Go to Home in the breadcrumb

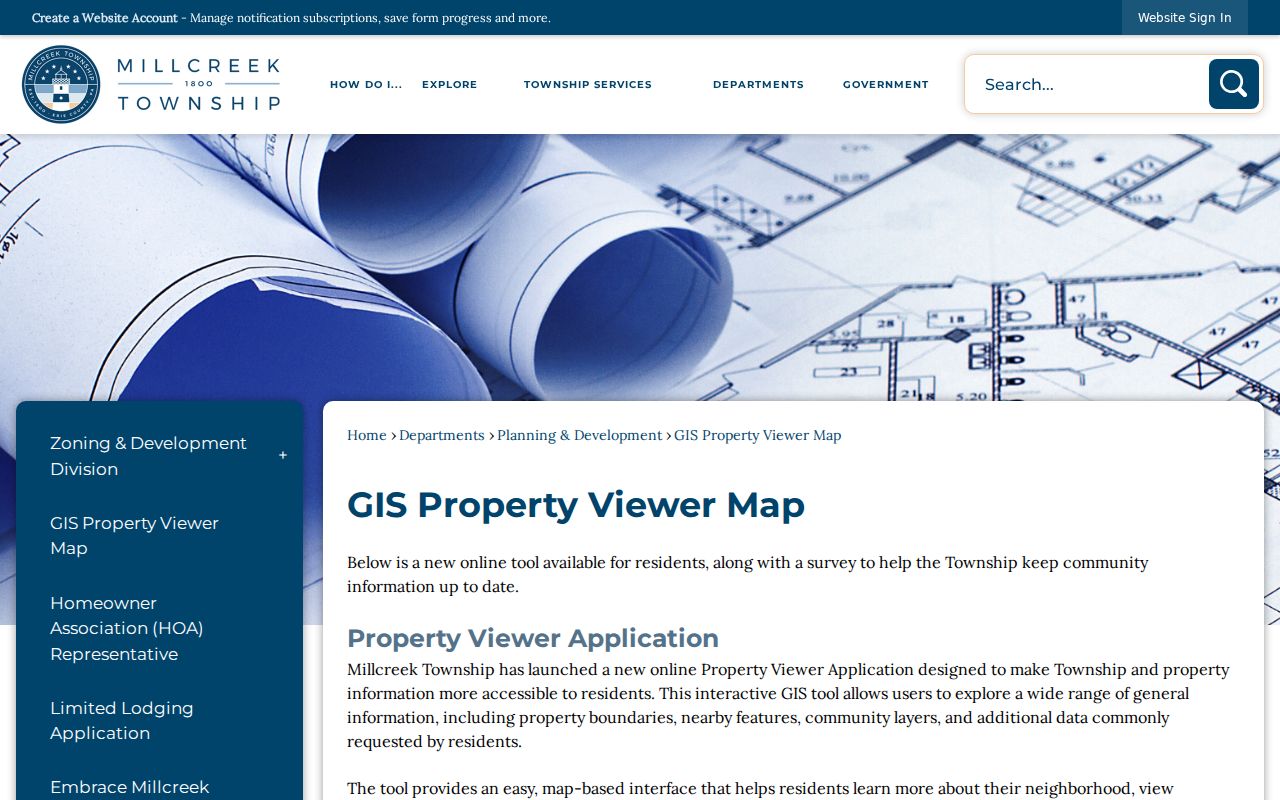(367, 435)
